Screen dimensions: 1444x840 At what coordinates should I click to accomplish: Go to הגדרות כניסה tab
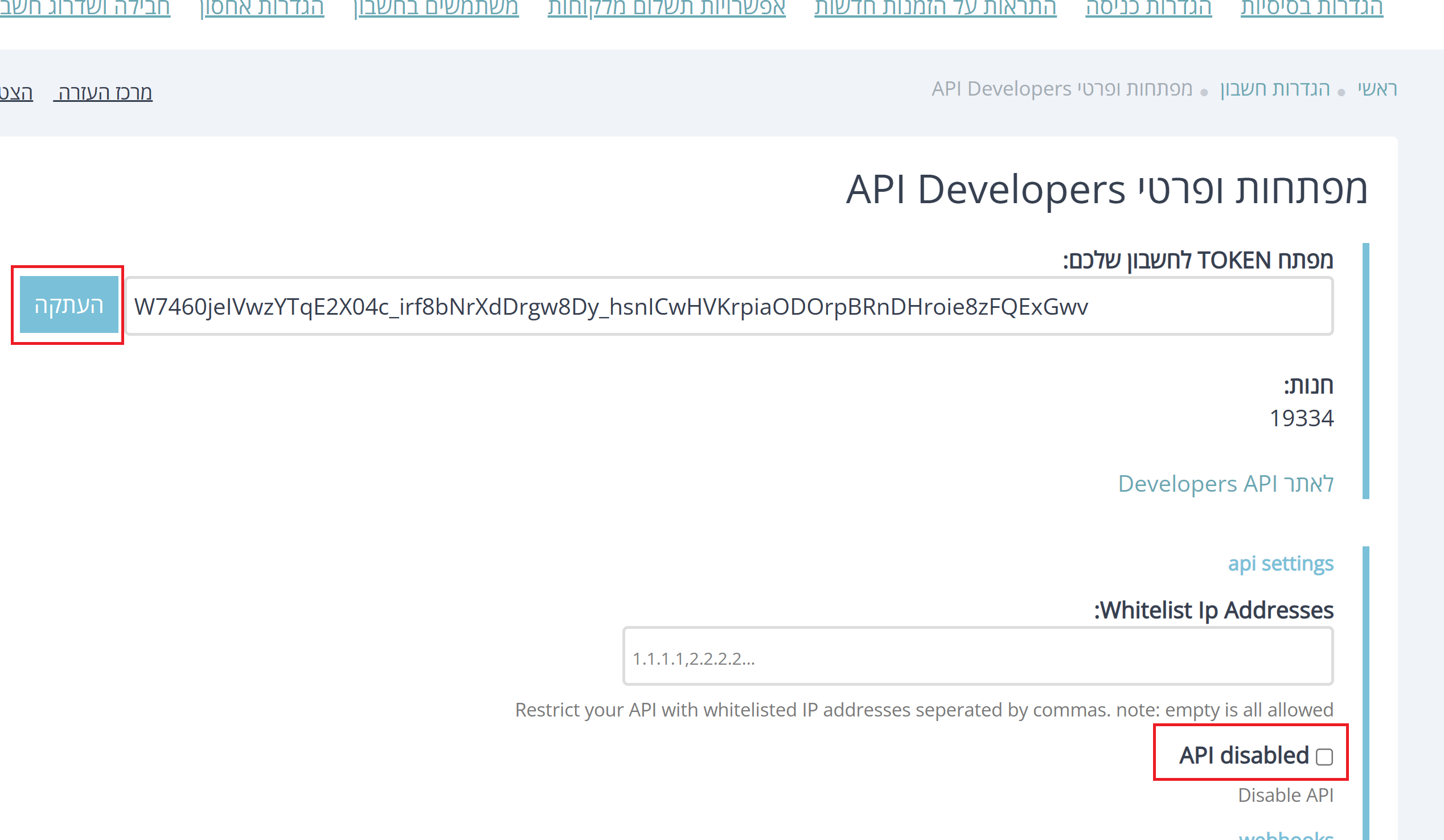[x=1148, y=8]
